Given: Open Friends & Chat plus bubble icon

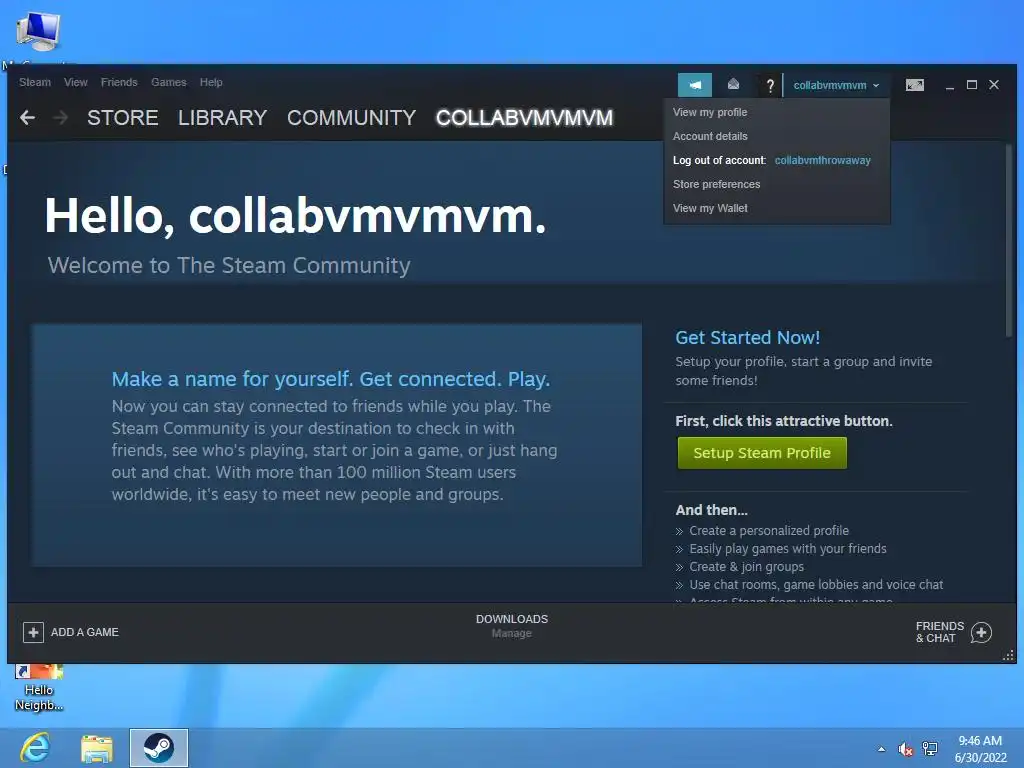Looking at the screenshot, I should [x=981, y=632].
